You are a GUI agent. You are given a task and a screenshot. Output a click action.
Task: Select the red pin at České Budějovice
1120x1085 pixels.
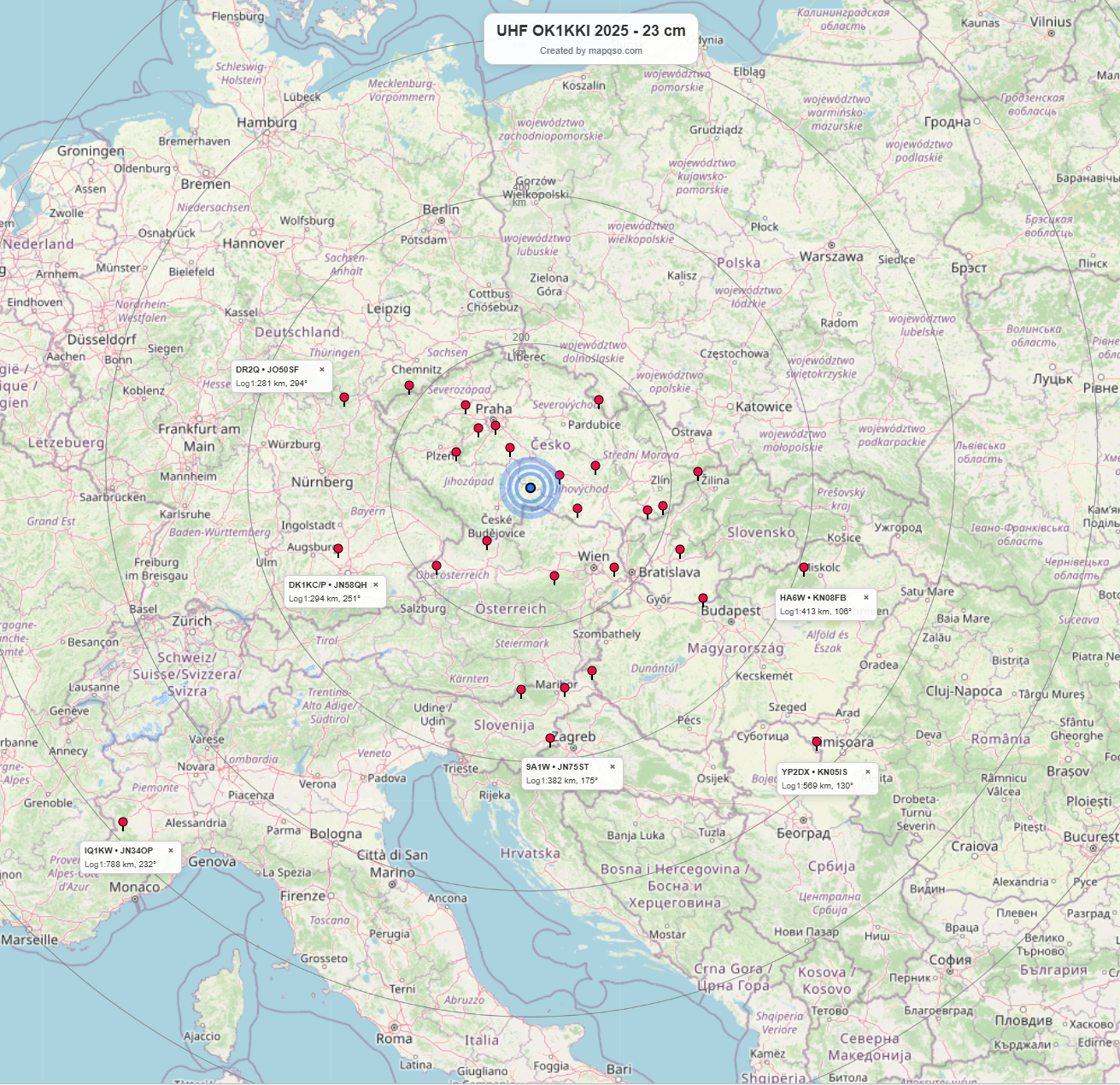click(487, 542)
